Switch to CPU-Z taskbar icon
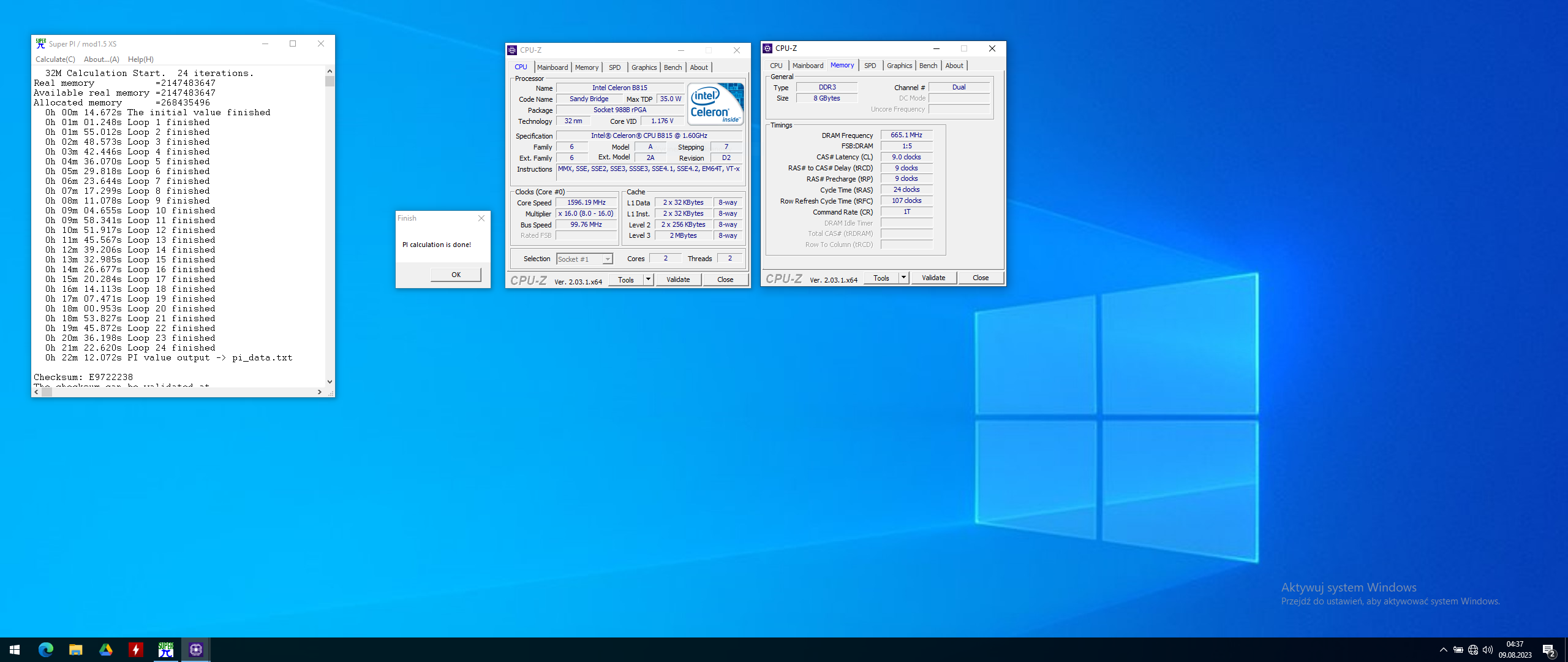The image size is (1568, 662). pyautogui.click(x=196, y=650)
